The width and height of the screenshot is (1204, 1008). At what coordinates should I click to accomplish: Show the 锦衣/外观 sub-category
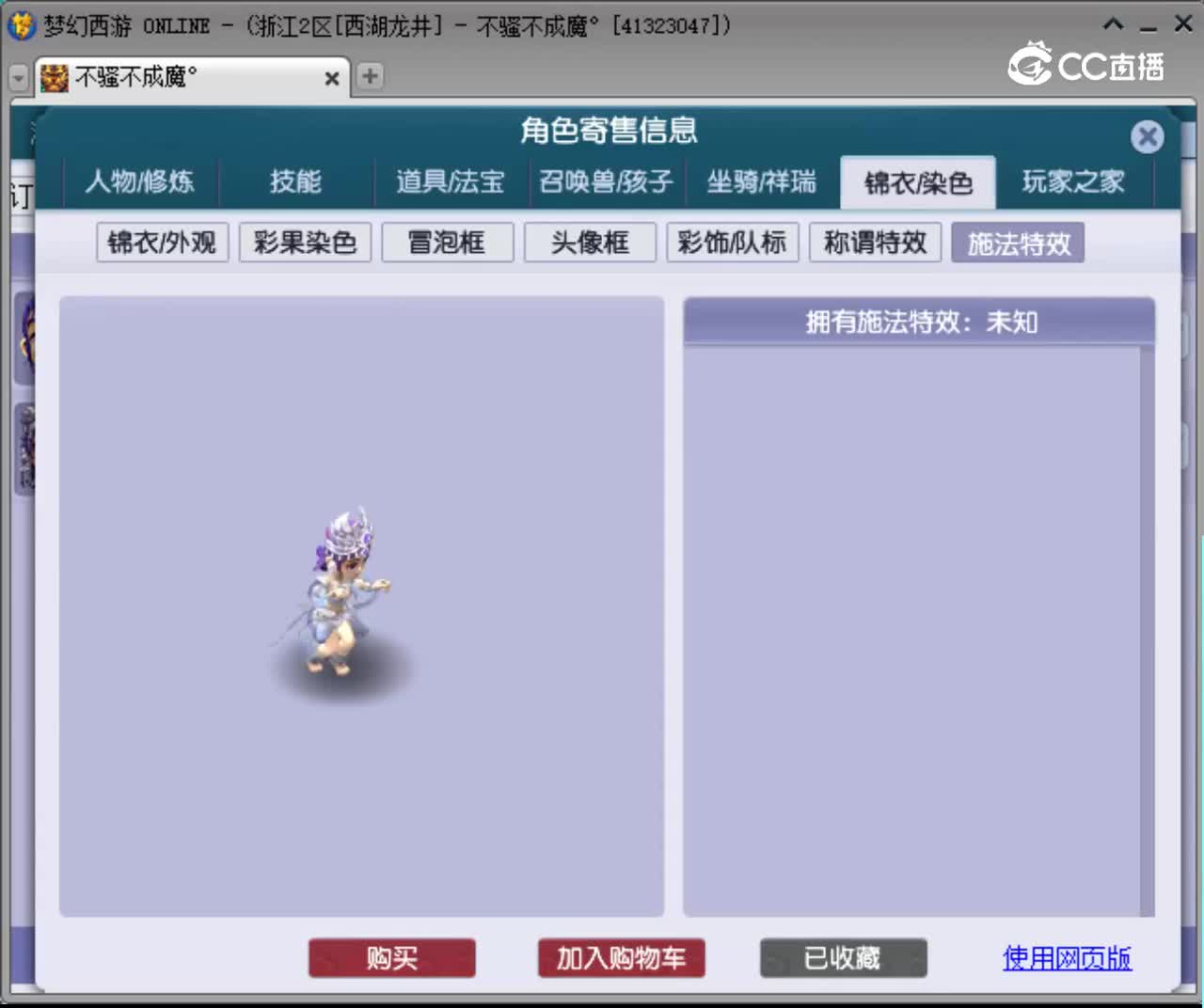(163, 243)
